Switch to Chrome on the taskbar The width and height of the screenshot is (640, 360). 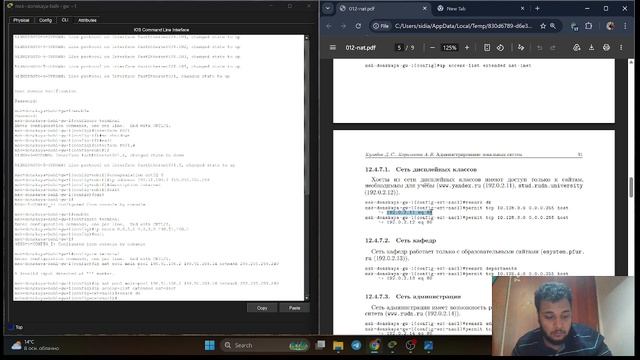(x=374, y=345)
